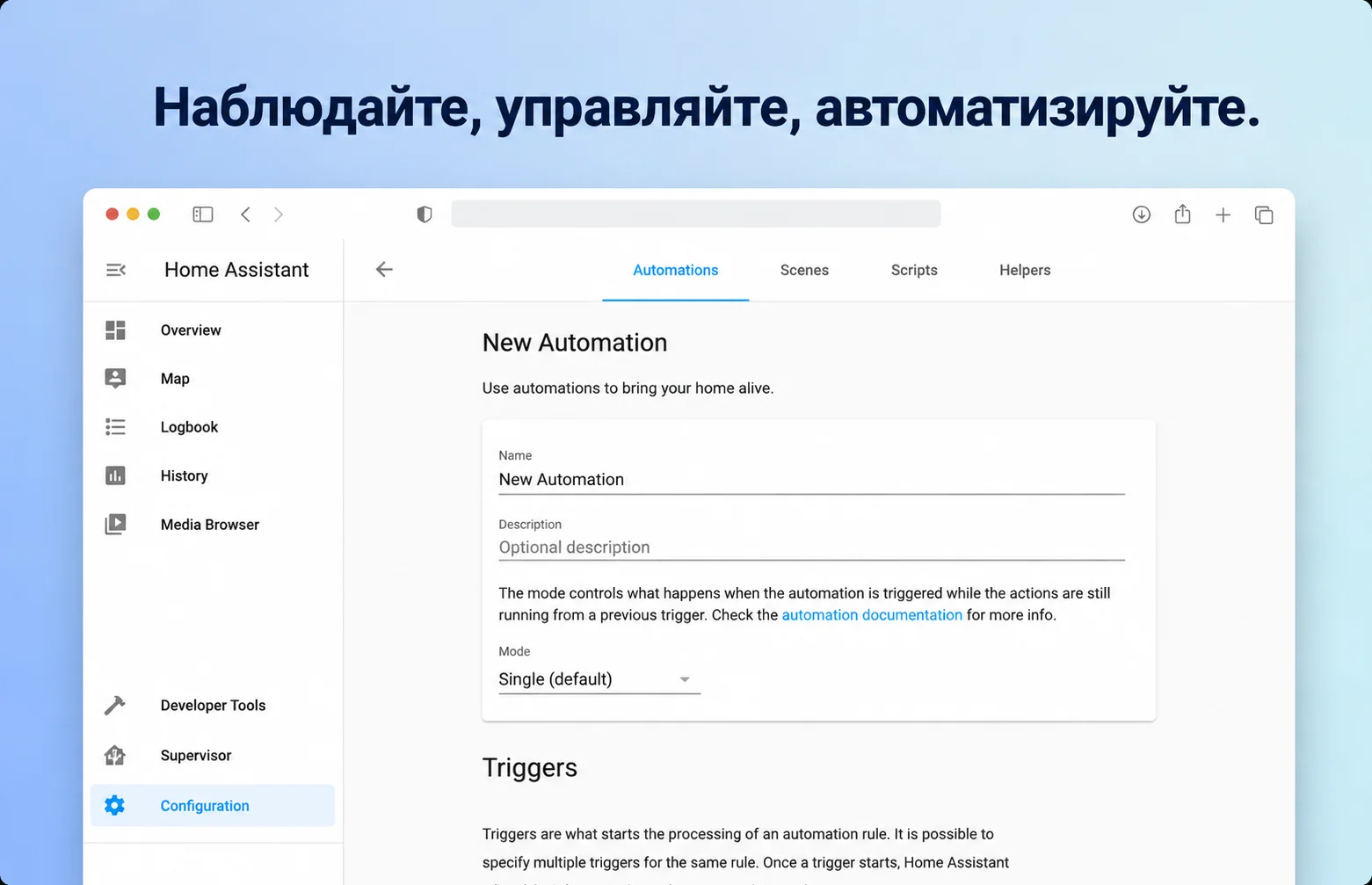1372x885 pixels.
Task: Switch to the Scenes tab
Action: (x=804, y=270)
